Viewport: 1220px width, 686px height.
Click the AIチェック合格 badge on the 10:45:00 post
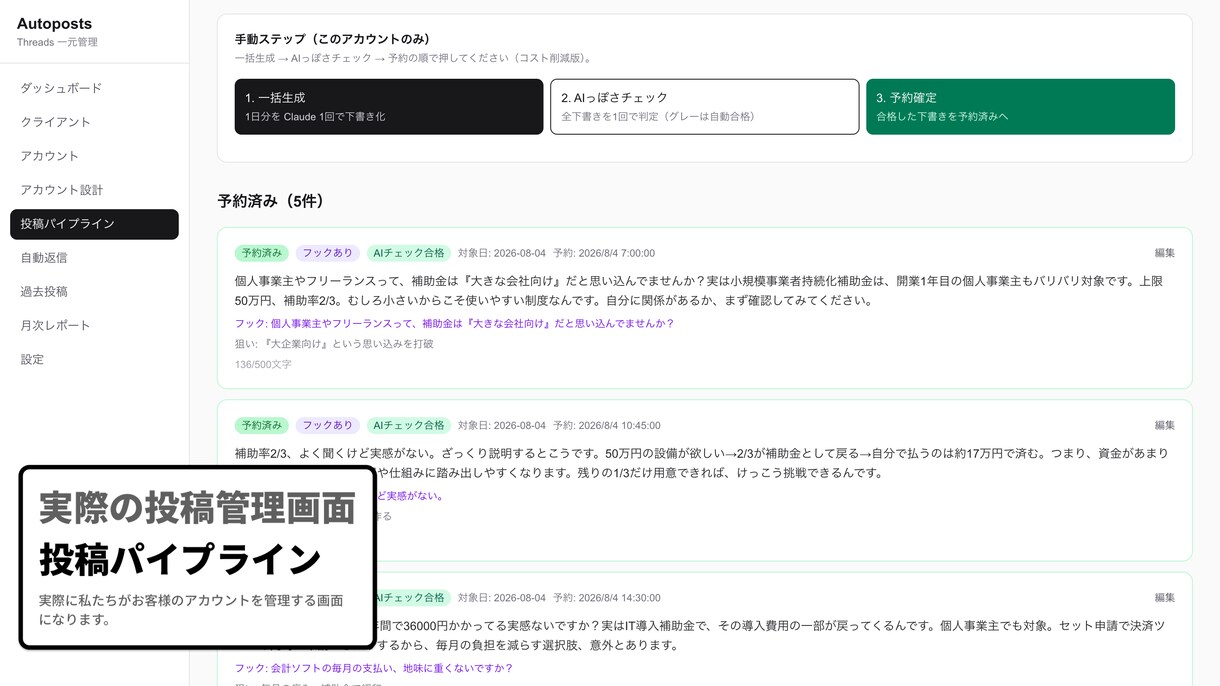click(409, 425)
